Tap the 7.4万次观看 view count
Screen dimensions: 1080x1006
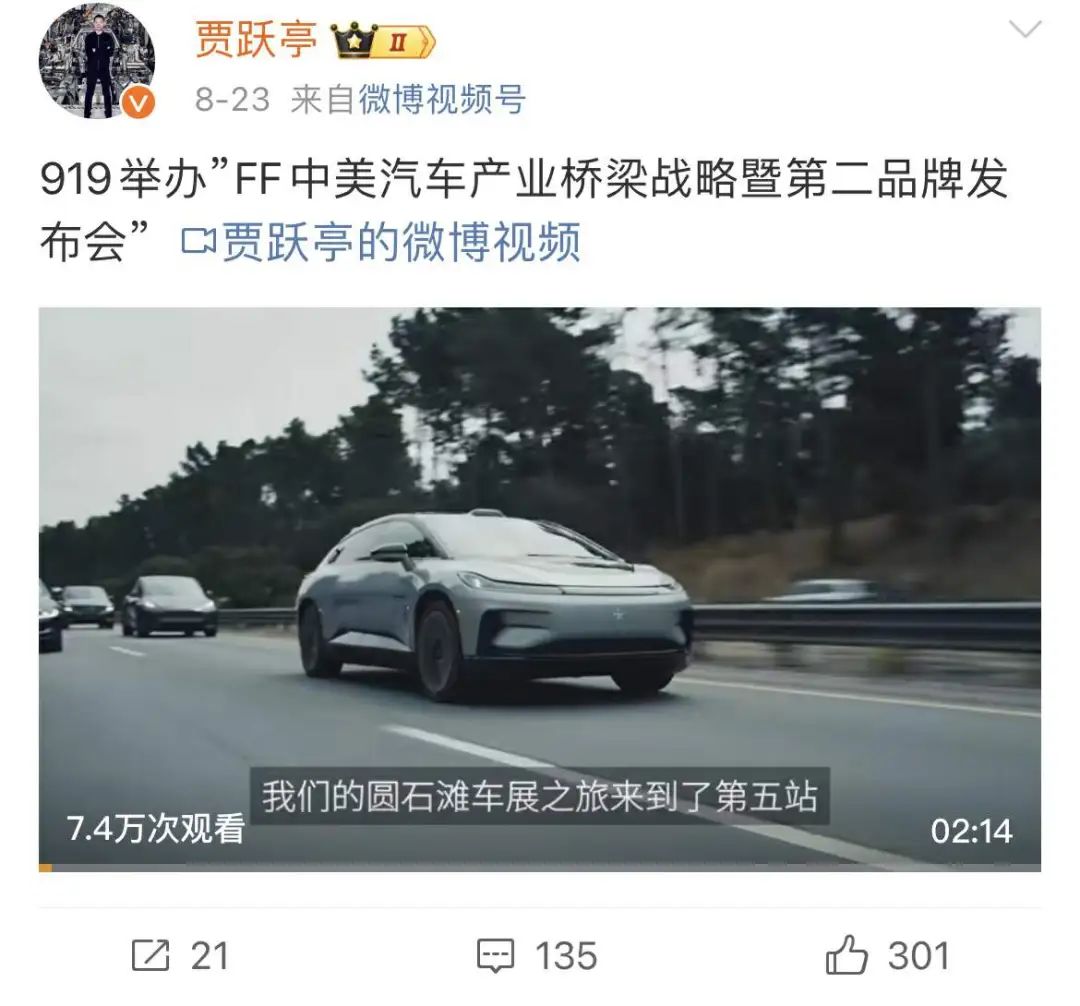pyautogui.click(x=156, y=828)
